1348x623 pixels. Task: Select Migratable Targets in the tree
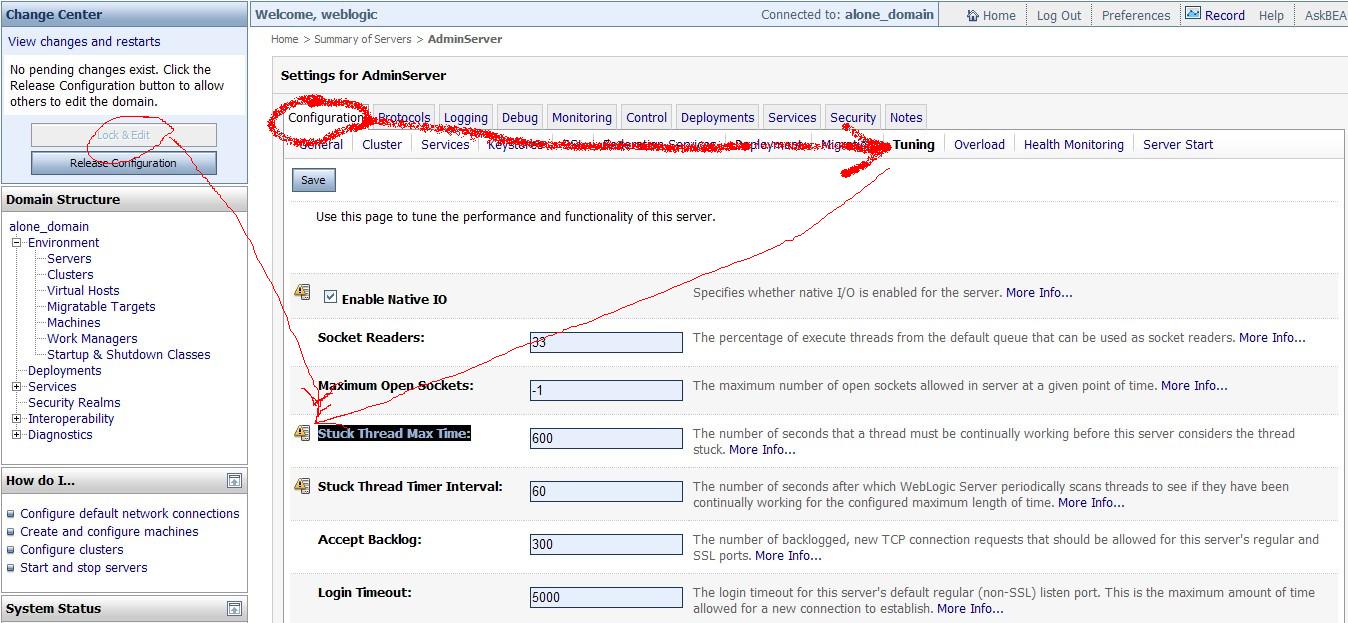(x=101, y=306)
